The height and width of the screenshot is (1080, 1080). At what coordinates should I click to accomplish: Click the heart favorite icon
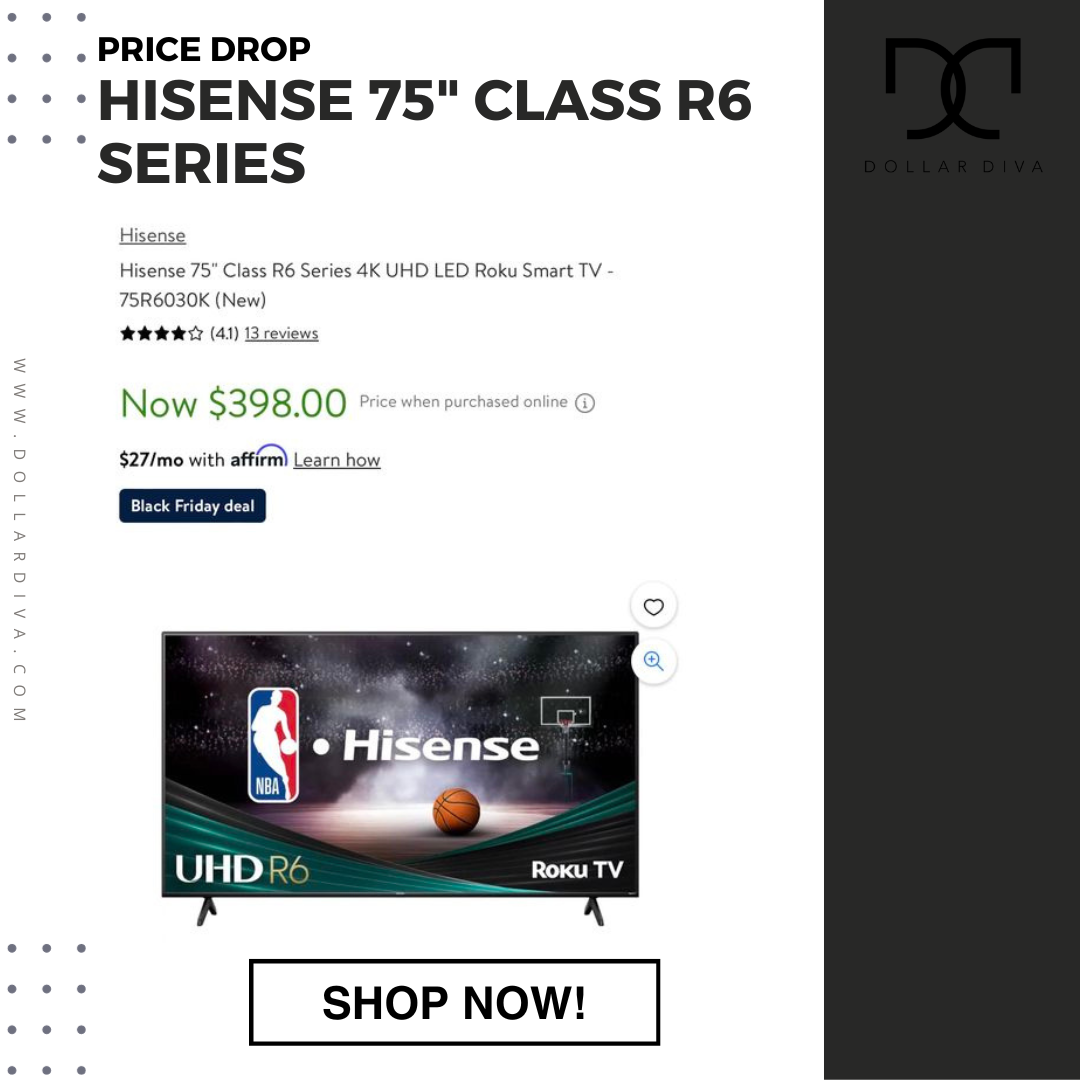653,606
